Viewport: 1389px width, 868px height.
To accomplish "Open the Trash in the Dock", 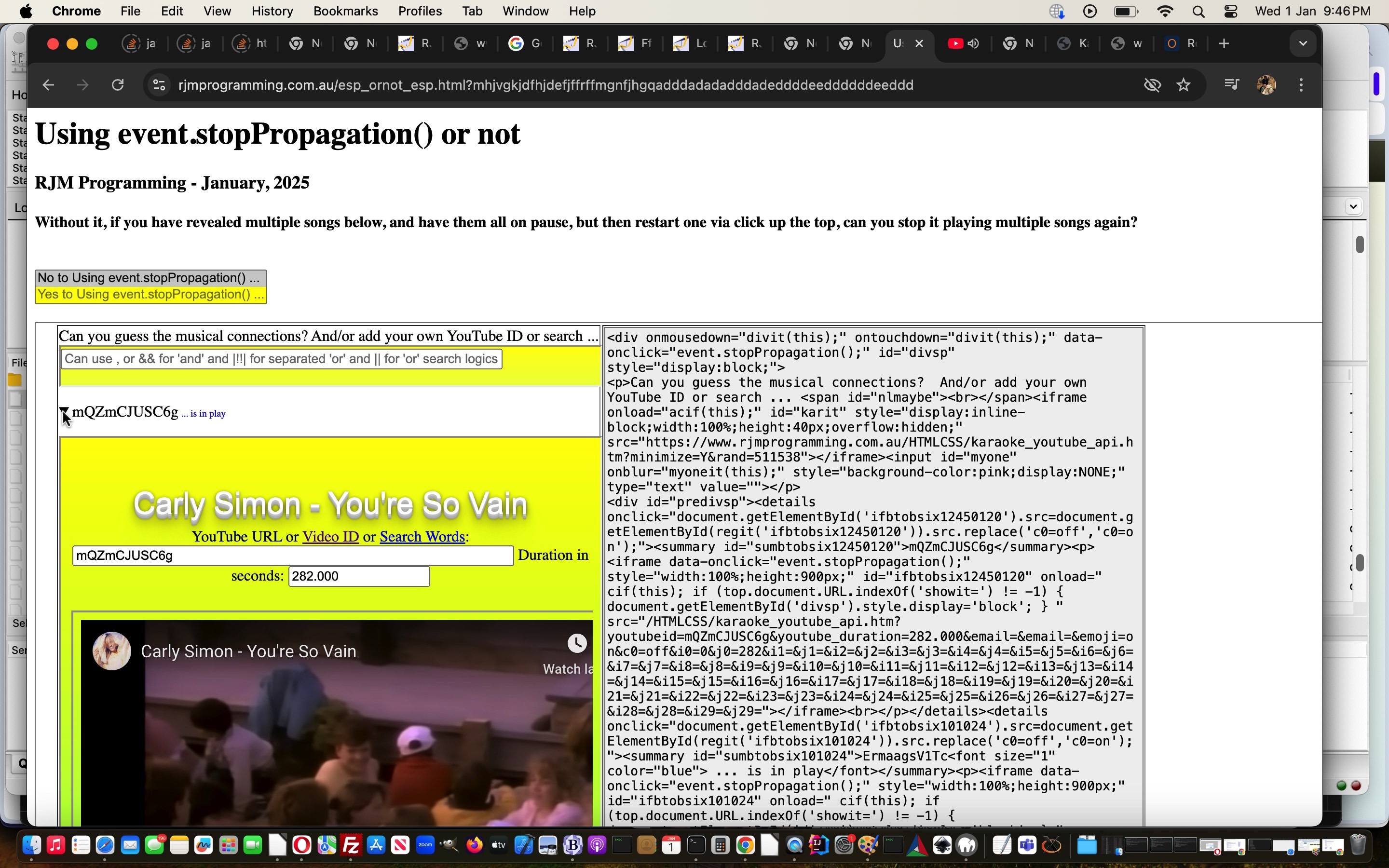I will pyautogui.click(x=1358, y=846).
